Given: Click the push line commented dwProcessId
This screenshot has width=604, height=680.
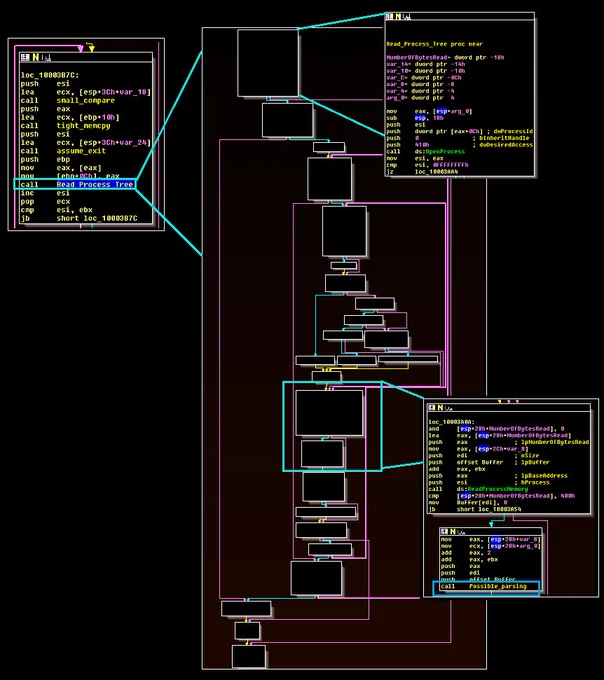Looking at the screenshot, I should click(x=460, y=131).
